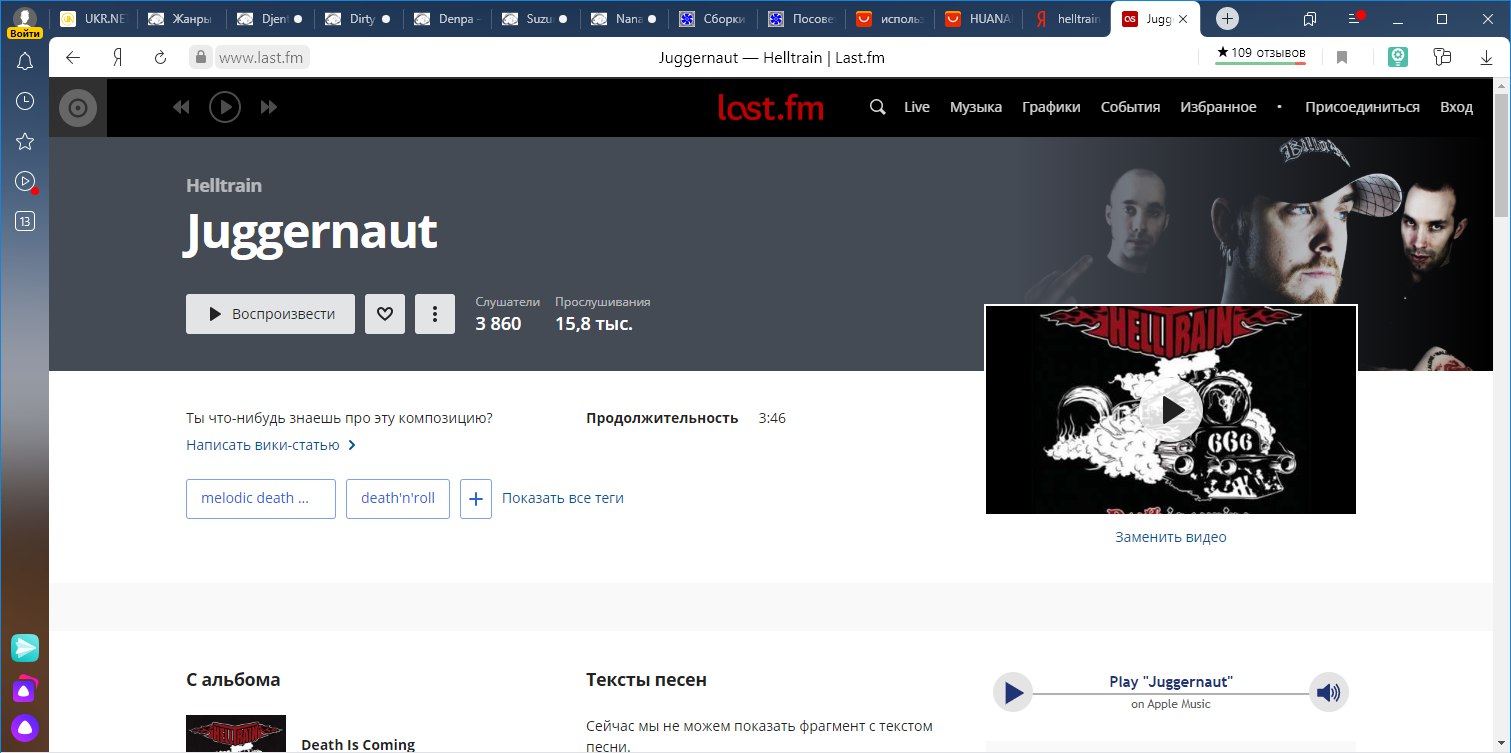Open Death Is Coming album link
The image size is (1511, 753).
(358, 744)
